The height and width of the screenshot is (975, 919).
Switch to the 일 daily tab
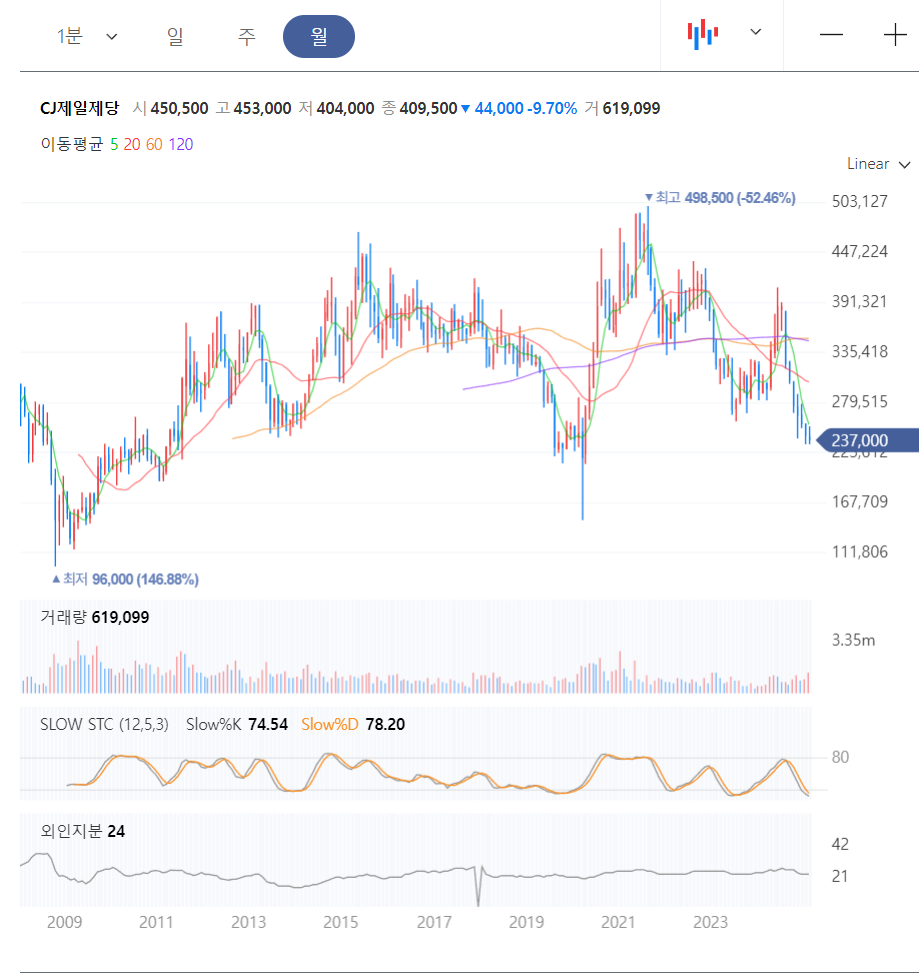pyautogui.click(x=175, y=37)
